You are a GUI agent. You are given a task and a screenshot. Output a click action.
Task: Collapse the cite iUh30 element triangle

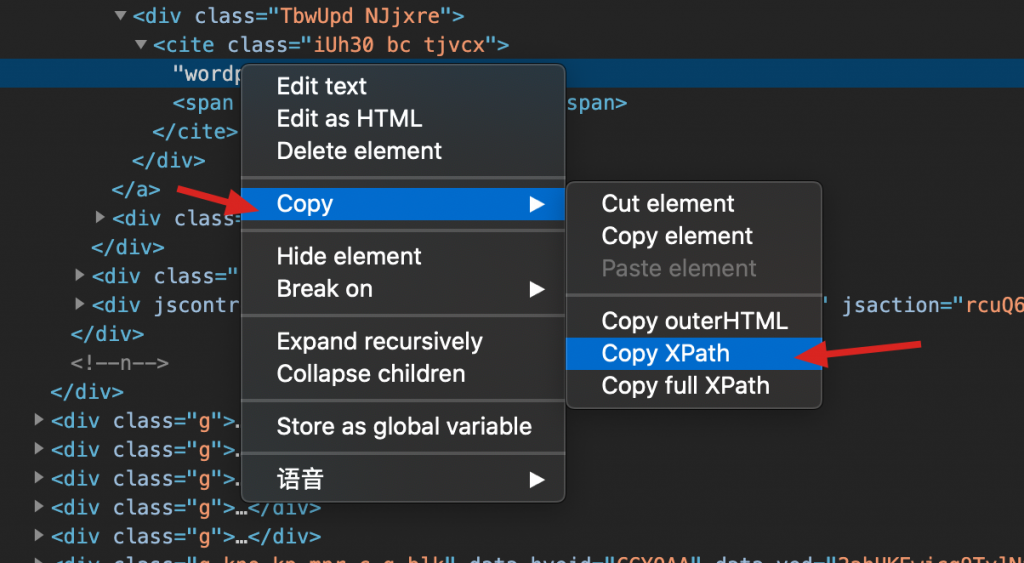coord(141,45)
